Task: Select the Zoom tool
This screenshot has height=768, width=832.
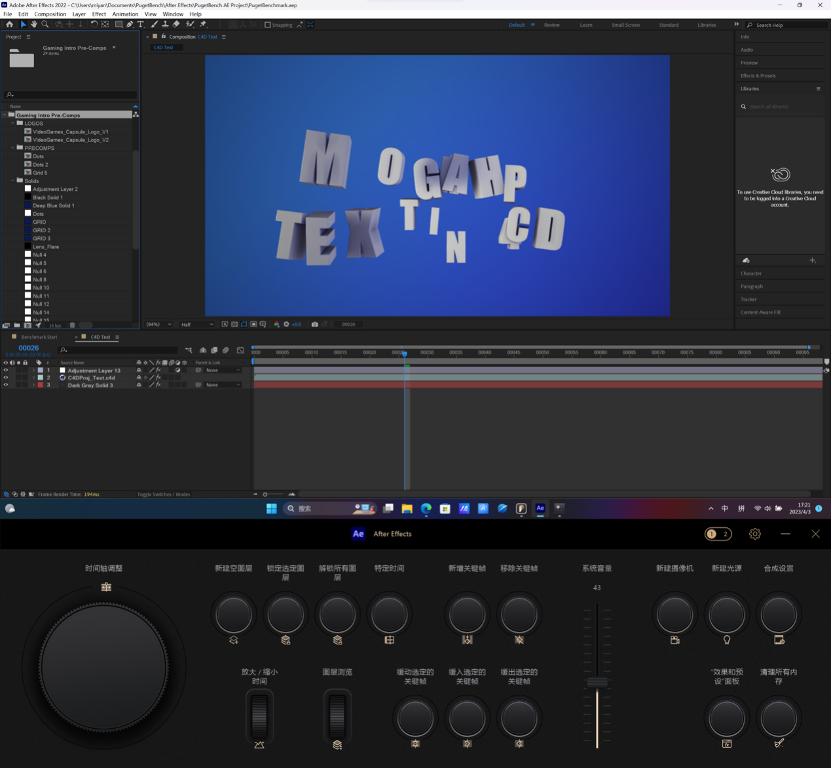Action: click(45, 25)
